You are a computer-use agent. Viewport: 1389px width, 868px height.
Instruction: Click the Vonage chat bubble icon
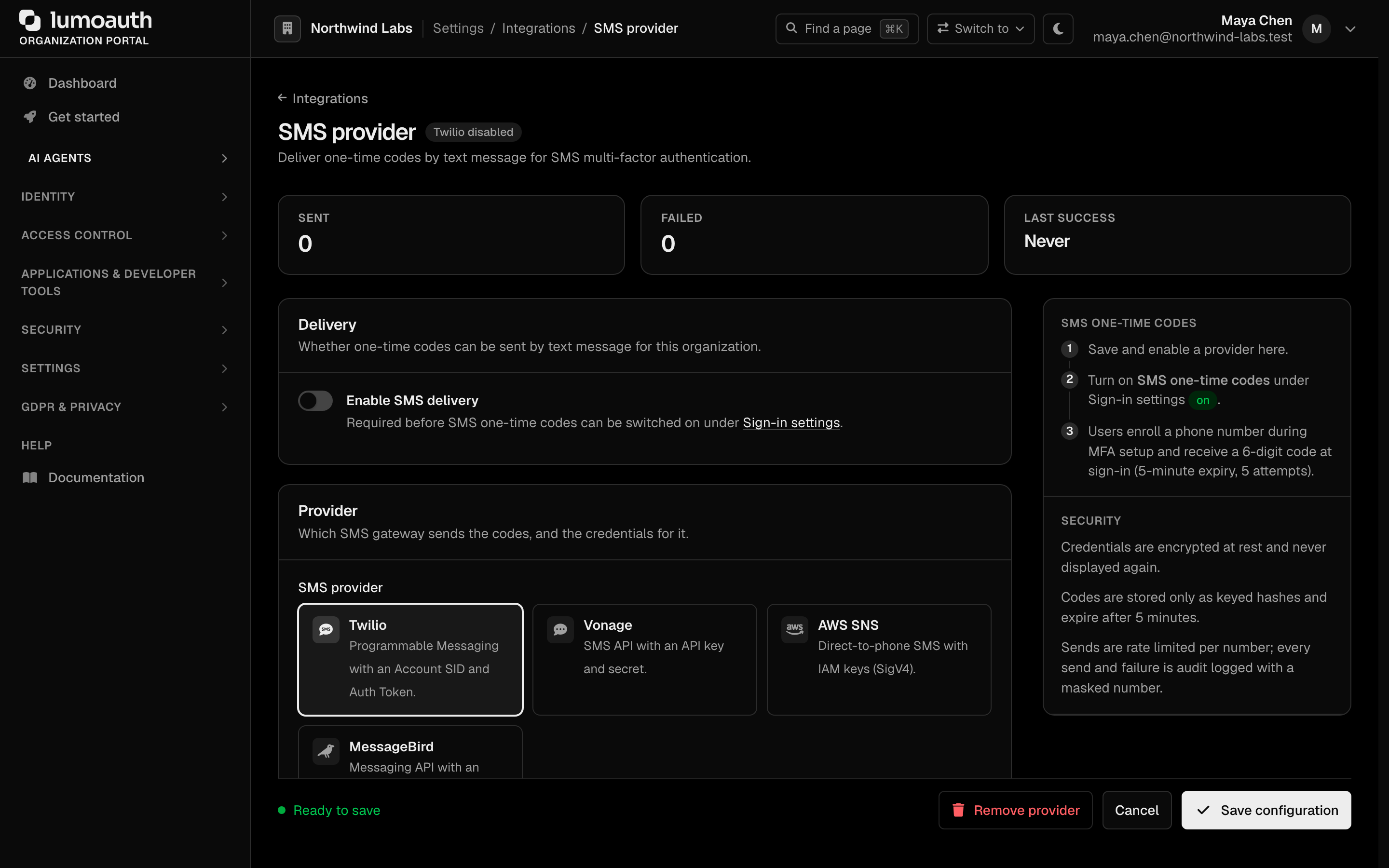coord(560,629)
